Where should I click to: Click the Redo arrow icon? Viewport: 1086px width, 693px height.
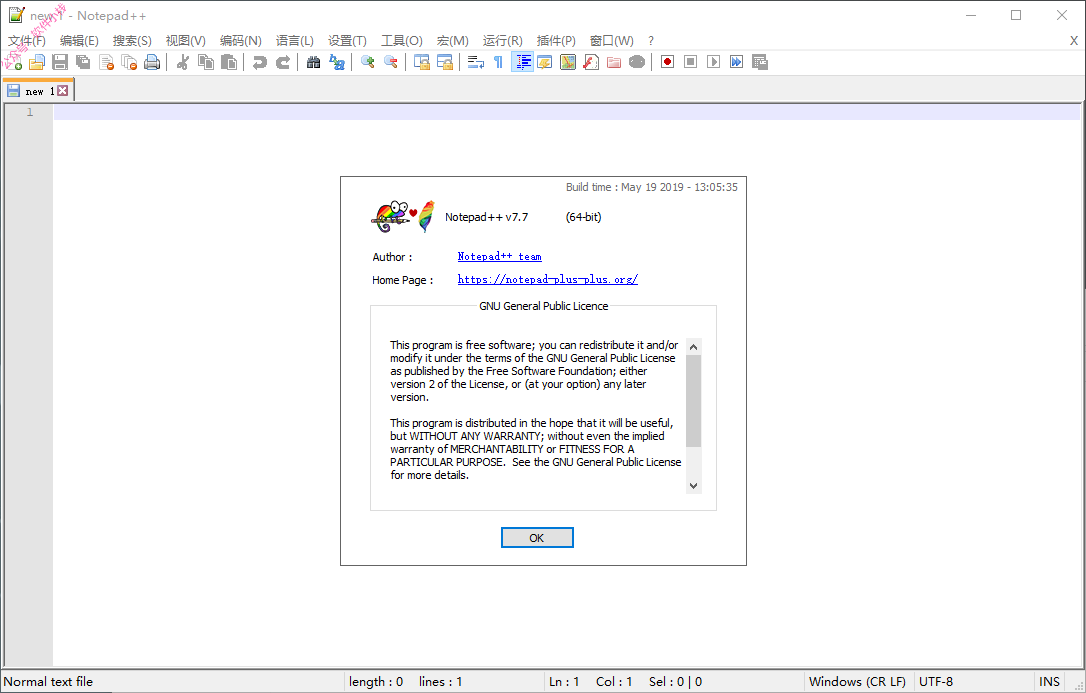coord(283,62)
